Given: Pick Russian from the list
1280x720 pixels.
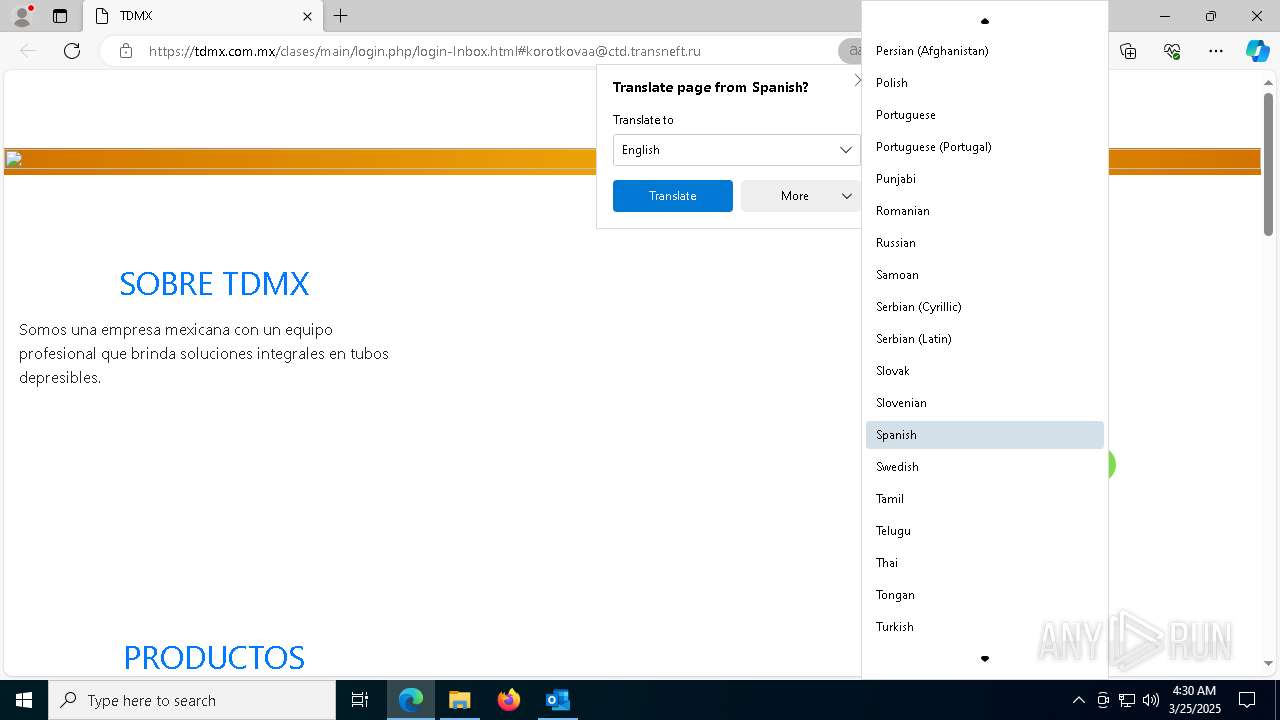Looking at the screenshot, I should coord(985,243).
